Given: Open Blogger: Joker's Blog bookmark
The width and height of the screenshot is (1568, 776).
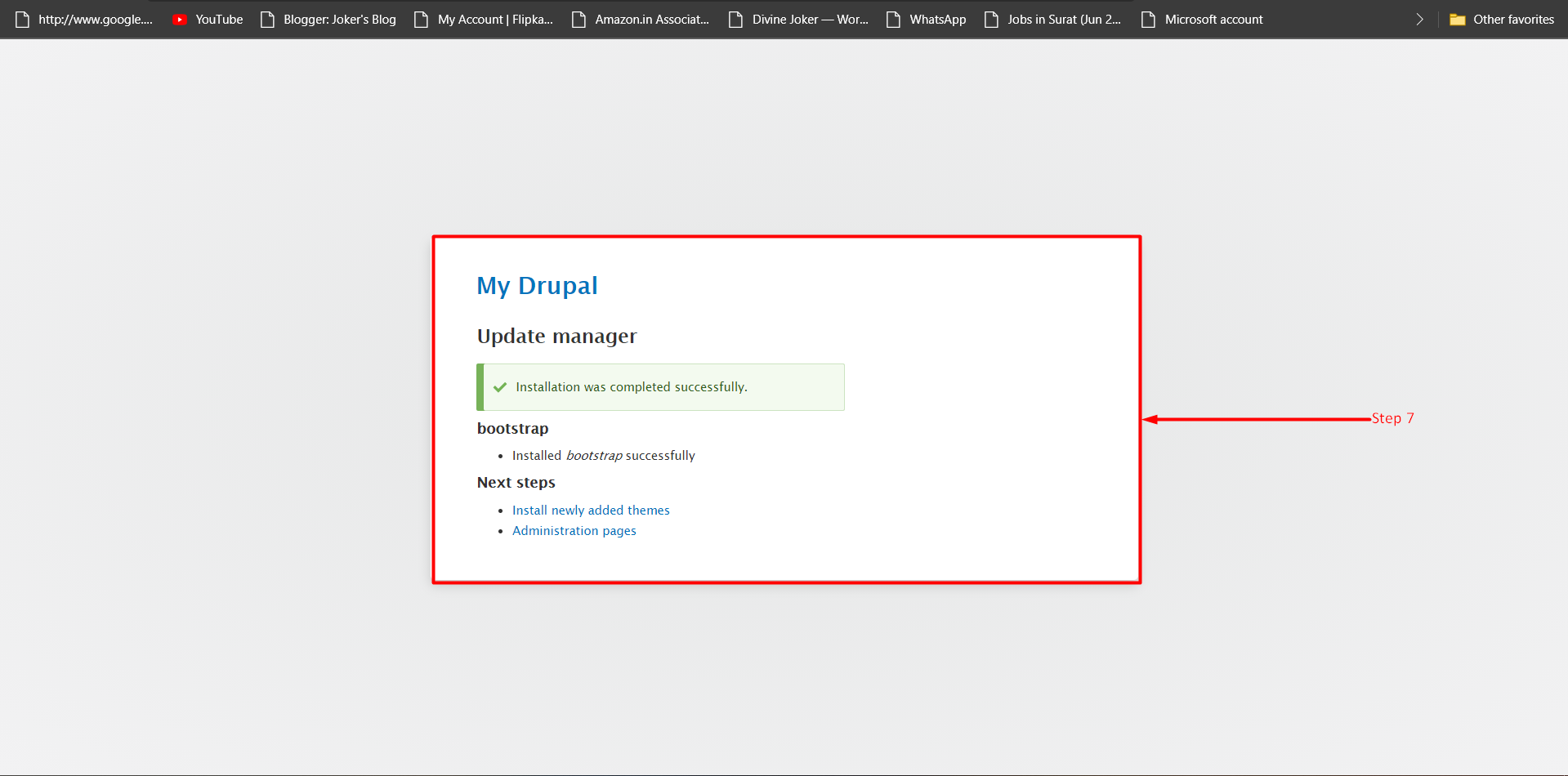Looking at the screenshot, I should point(328,20).
